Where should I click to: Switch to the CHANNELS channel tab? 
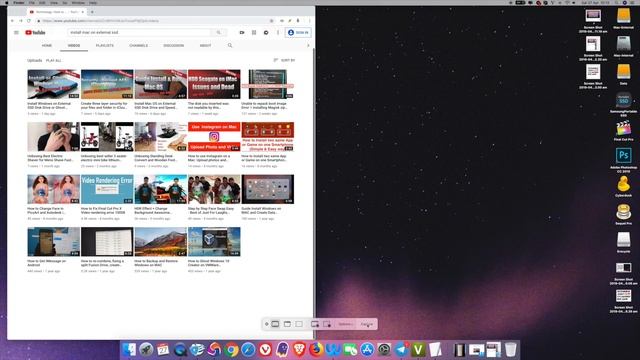click(139, 45)
